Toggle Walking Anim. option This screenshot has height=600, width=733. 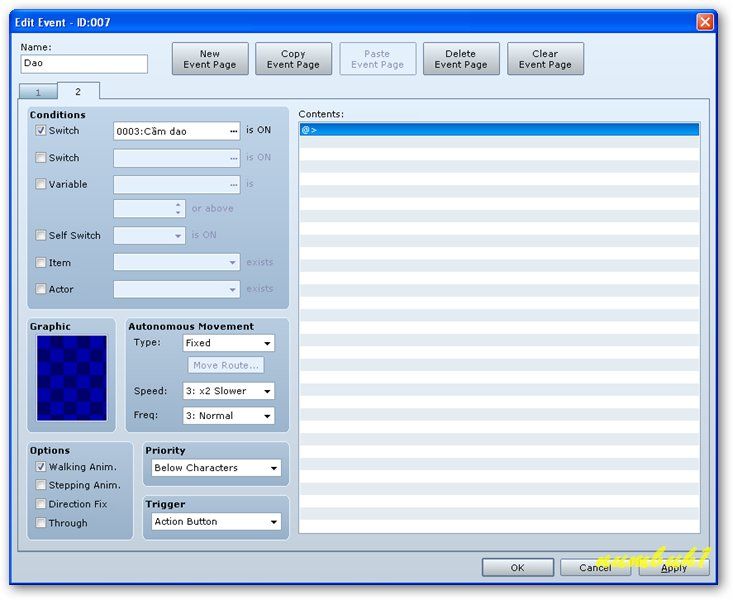pos(41,467)
